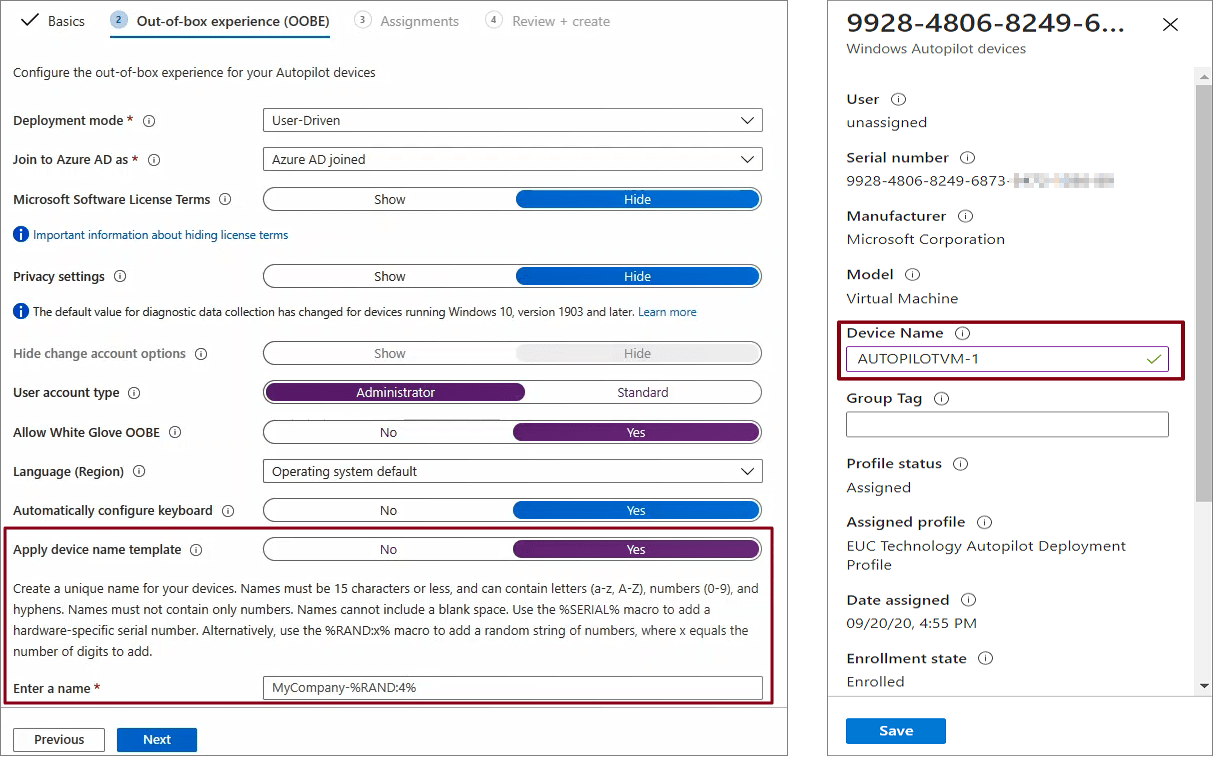The height and width of the screenshot is (757, 1214).
Task: Set User account type to Standard
Action: click(x=642, y=392)
